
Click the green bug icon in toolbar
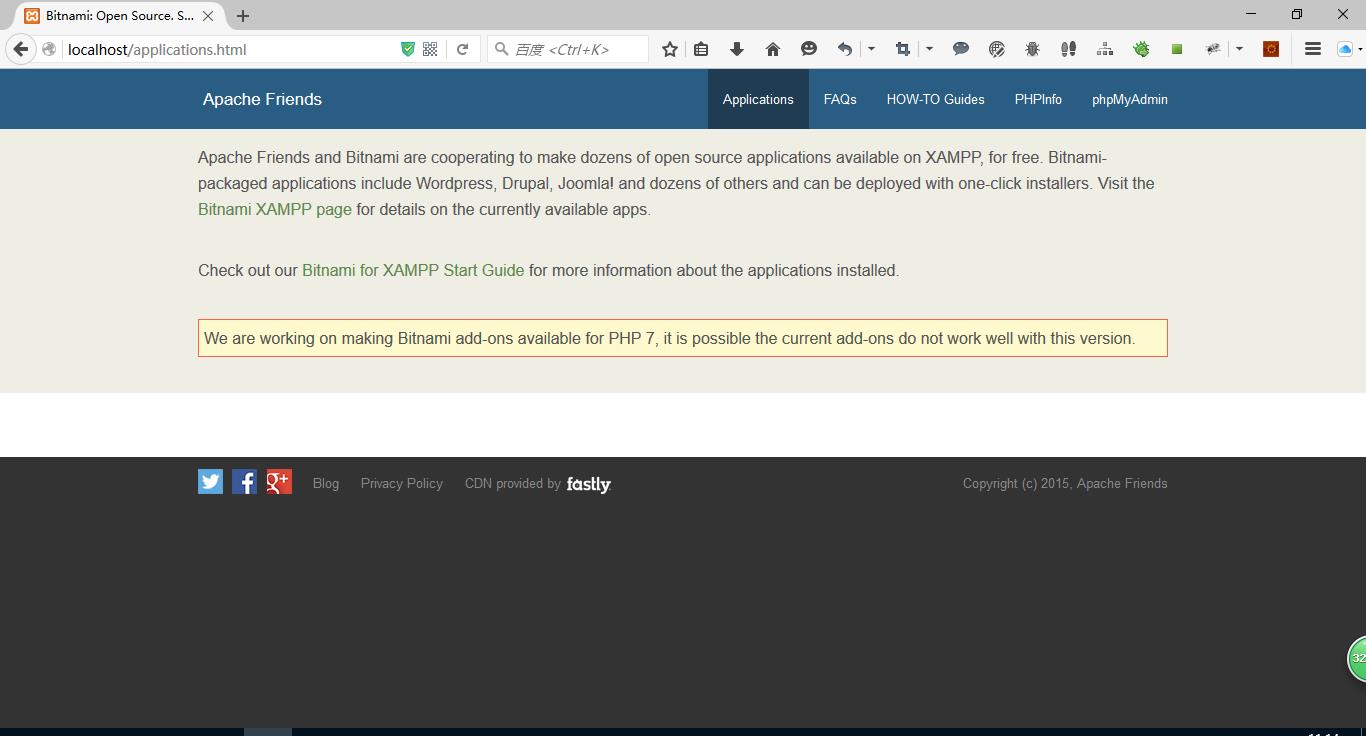(x=1141, y=49)
